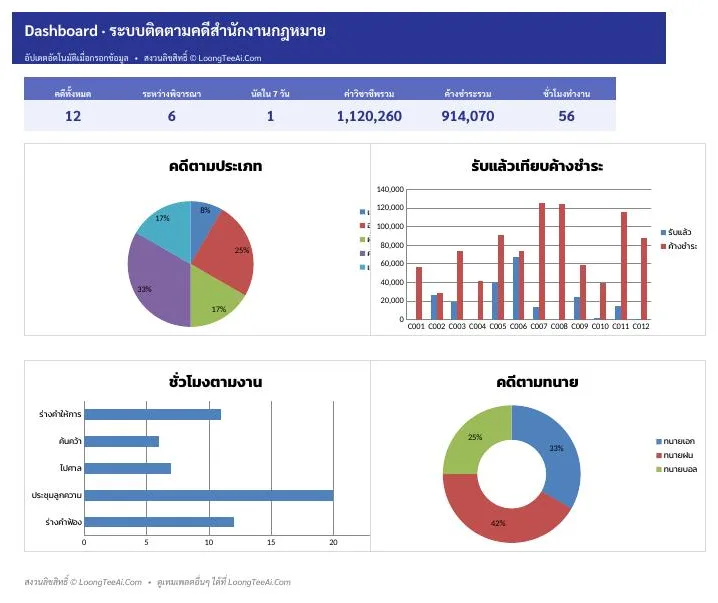Select the chart title รับแล้วเทียบค้างชำระ
Viewport: 718px width, 603px height.
click(x=537, y=166)
